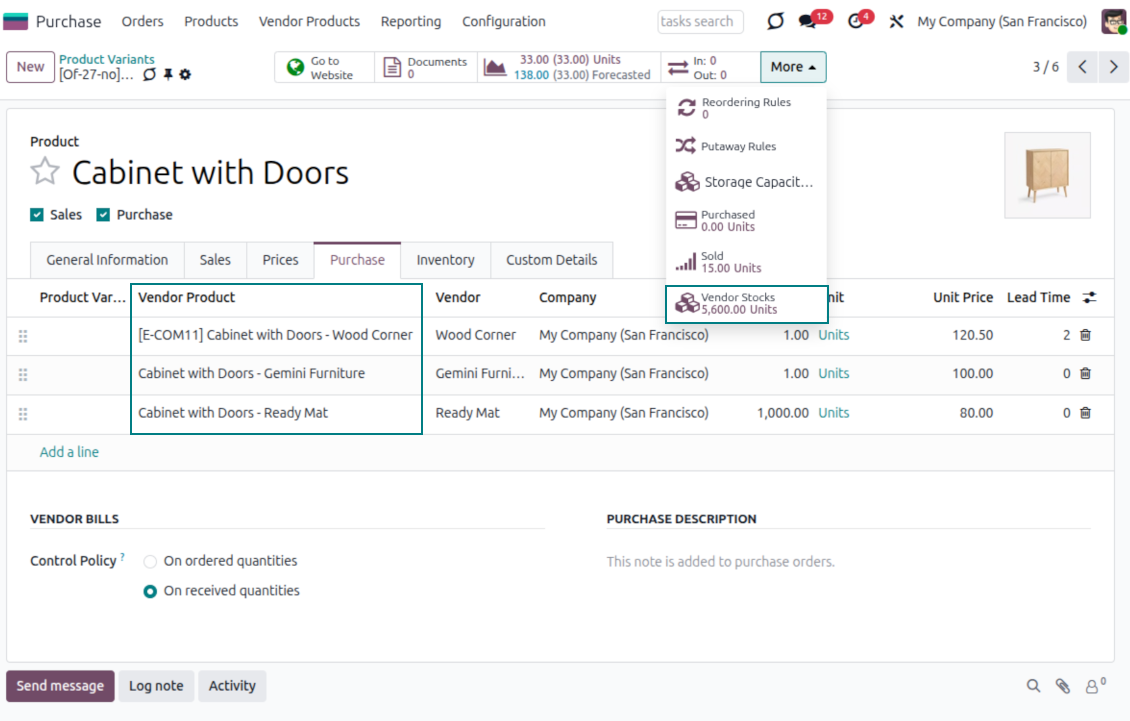1130x721 pixels.
Task: Open My Company (San Francisco) company switcher
Action: coord(1002,21)
